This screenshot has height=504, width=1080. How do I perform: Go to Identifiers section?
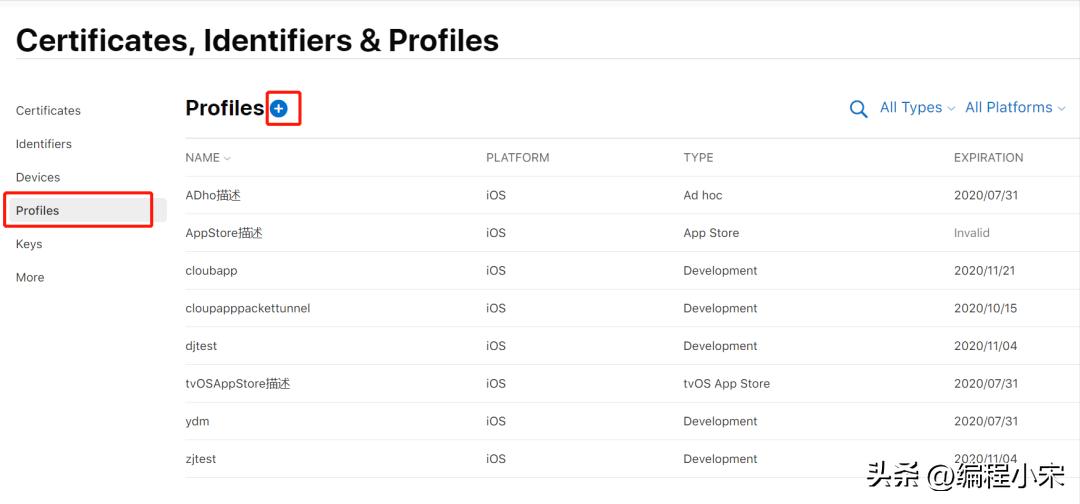tap(44, 144)
